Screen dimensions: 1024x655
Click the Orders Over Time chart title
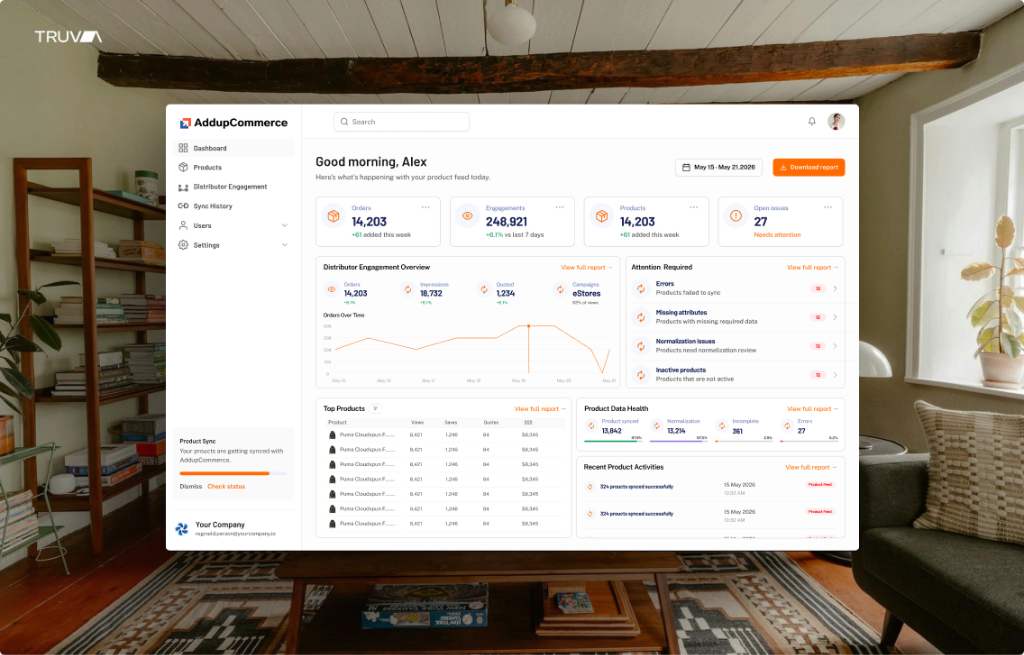pos(344,315)
